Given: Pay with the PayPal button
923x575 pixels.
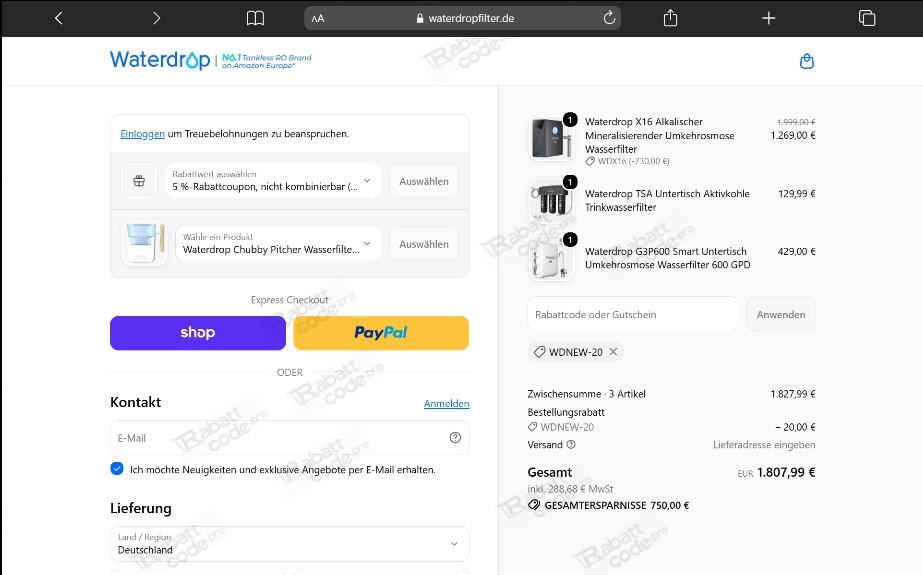Looking at the screenshot, I should pos(381,333).
